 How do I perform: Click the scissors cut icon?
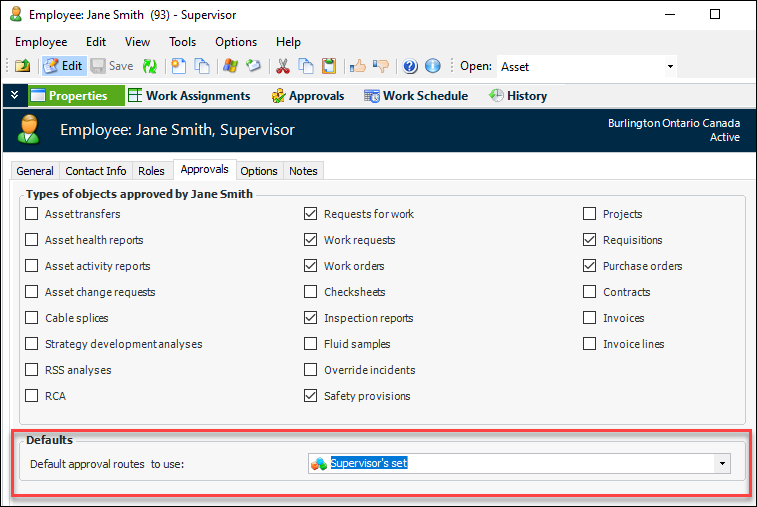click(x=282, y=66)
